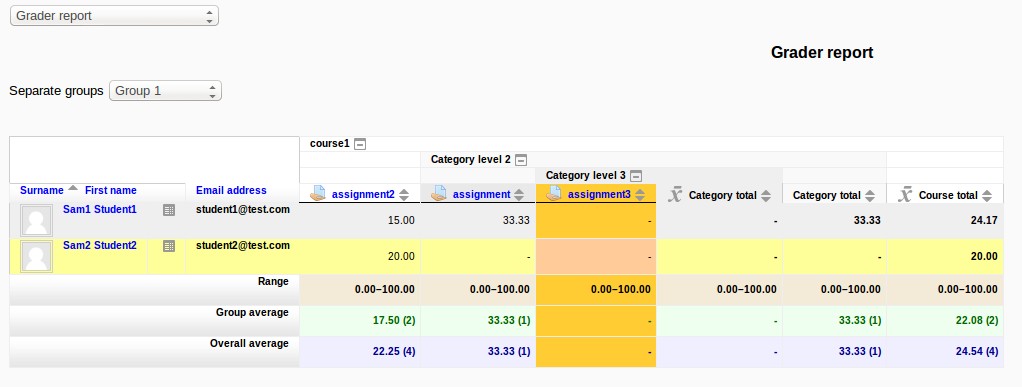Sort grades by assignment column arrows
This screenshot has width=1022, height=387.
[x=519, y=195]
